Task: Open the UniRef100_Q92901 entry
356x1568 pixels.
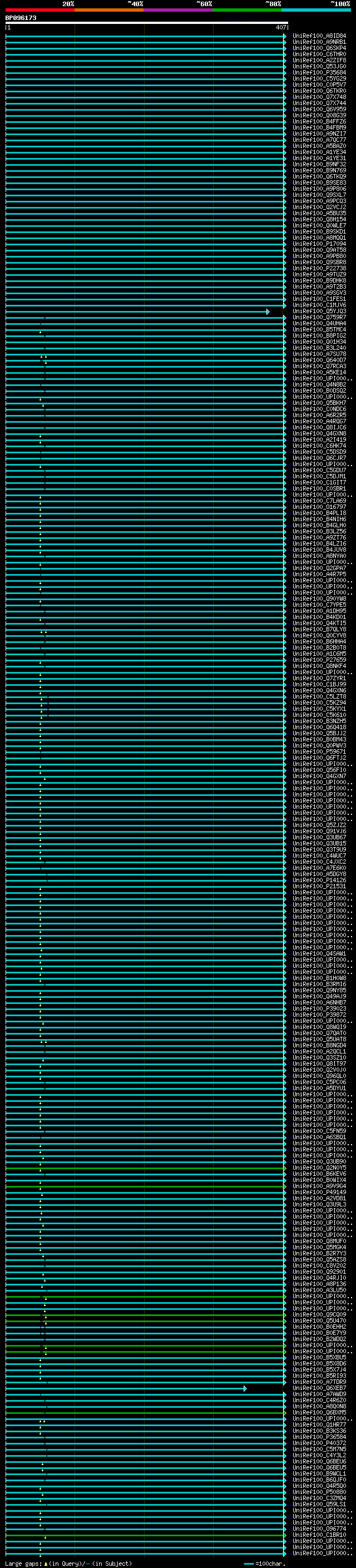Action: point(319,1272)
